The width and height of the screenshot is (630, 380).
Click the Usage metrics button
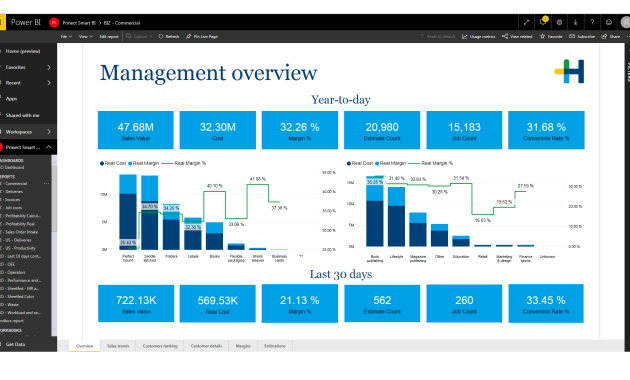pos(479,37)
